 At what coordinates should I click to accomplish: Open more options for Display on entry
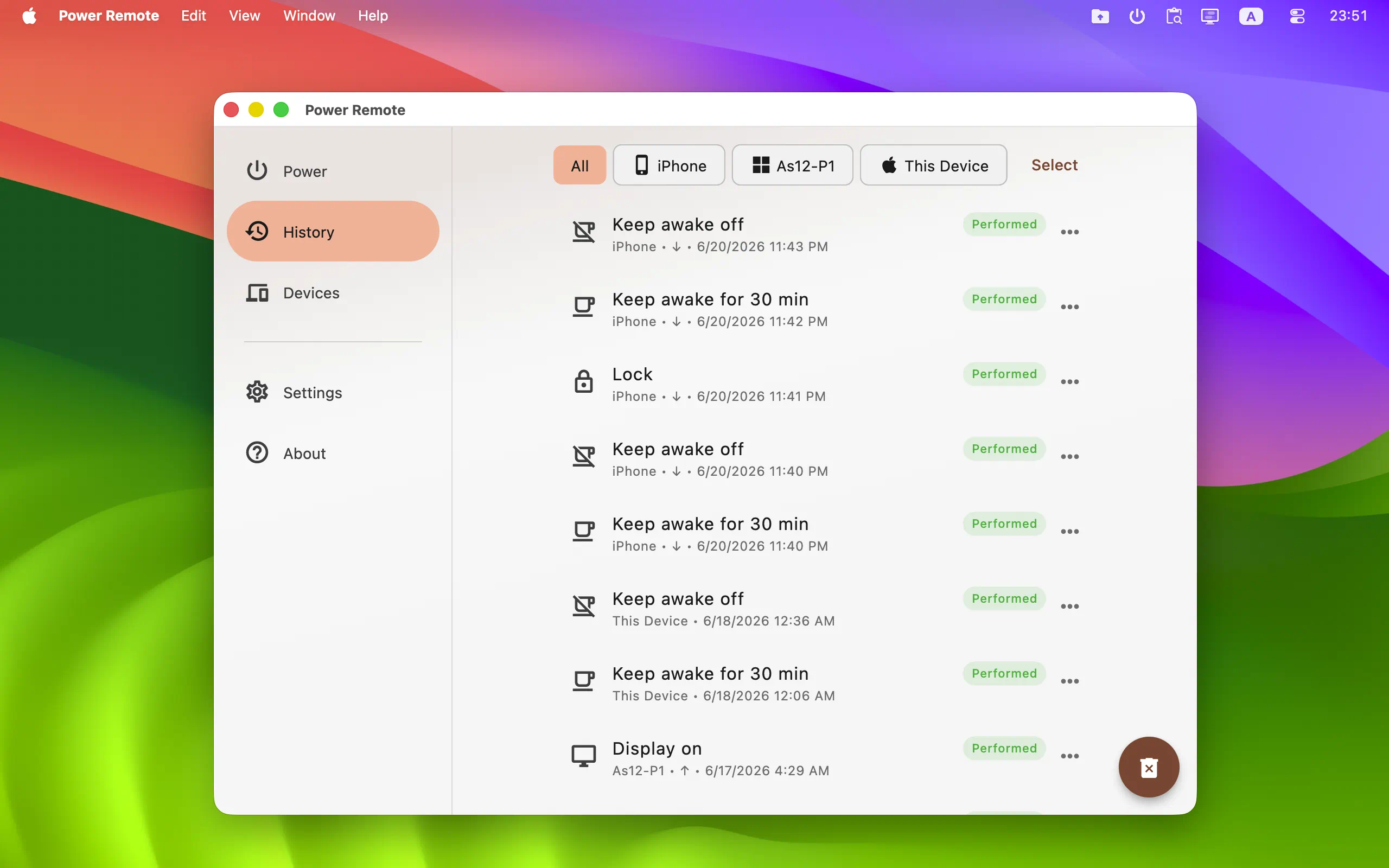click(x=1070, y=756)
